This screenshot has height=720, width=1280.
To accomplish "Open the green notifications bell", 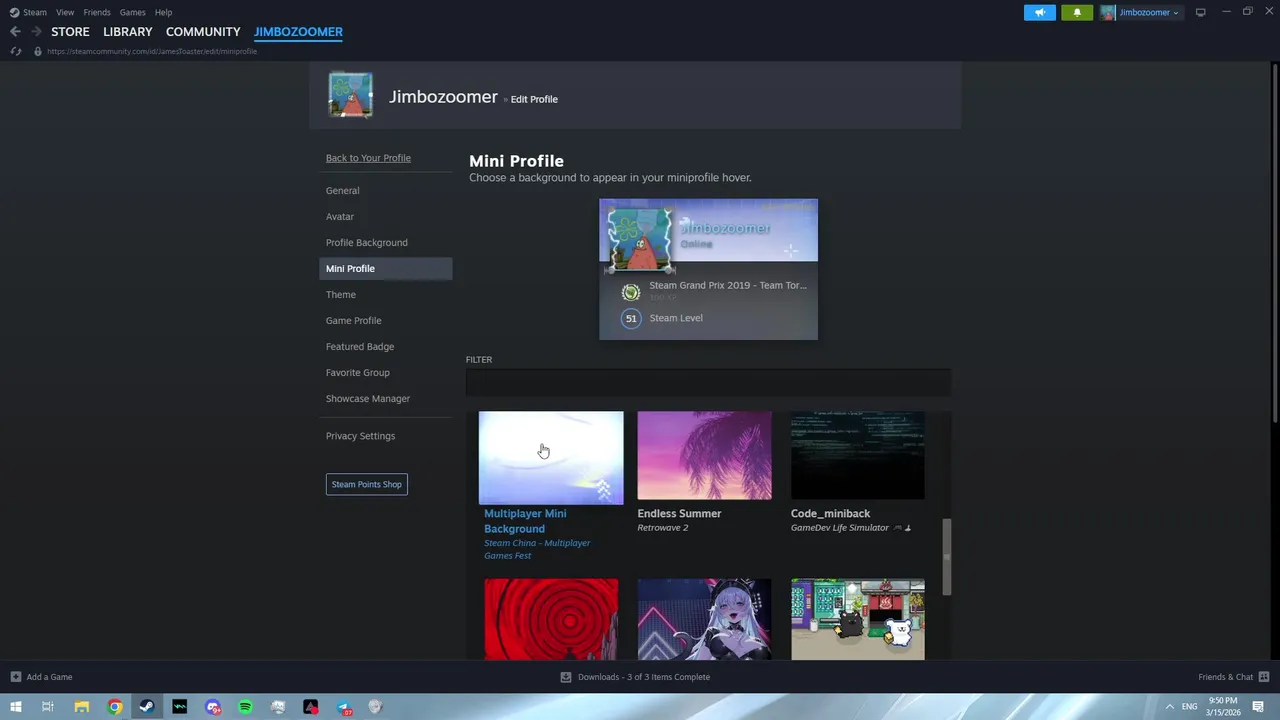I will pyautogui.click(x=1077, y=12).
